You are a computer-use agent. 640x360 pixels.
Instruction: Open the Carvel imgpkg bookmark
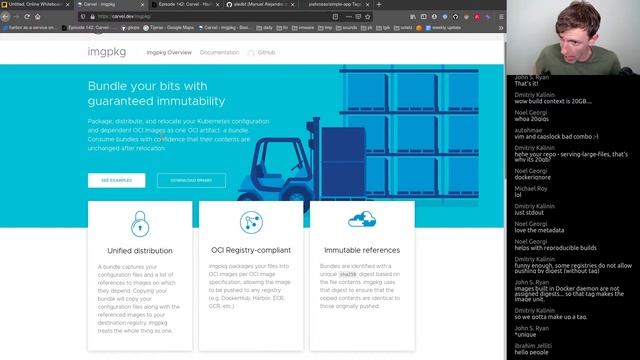pos(225,28)
